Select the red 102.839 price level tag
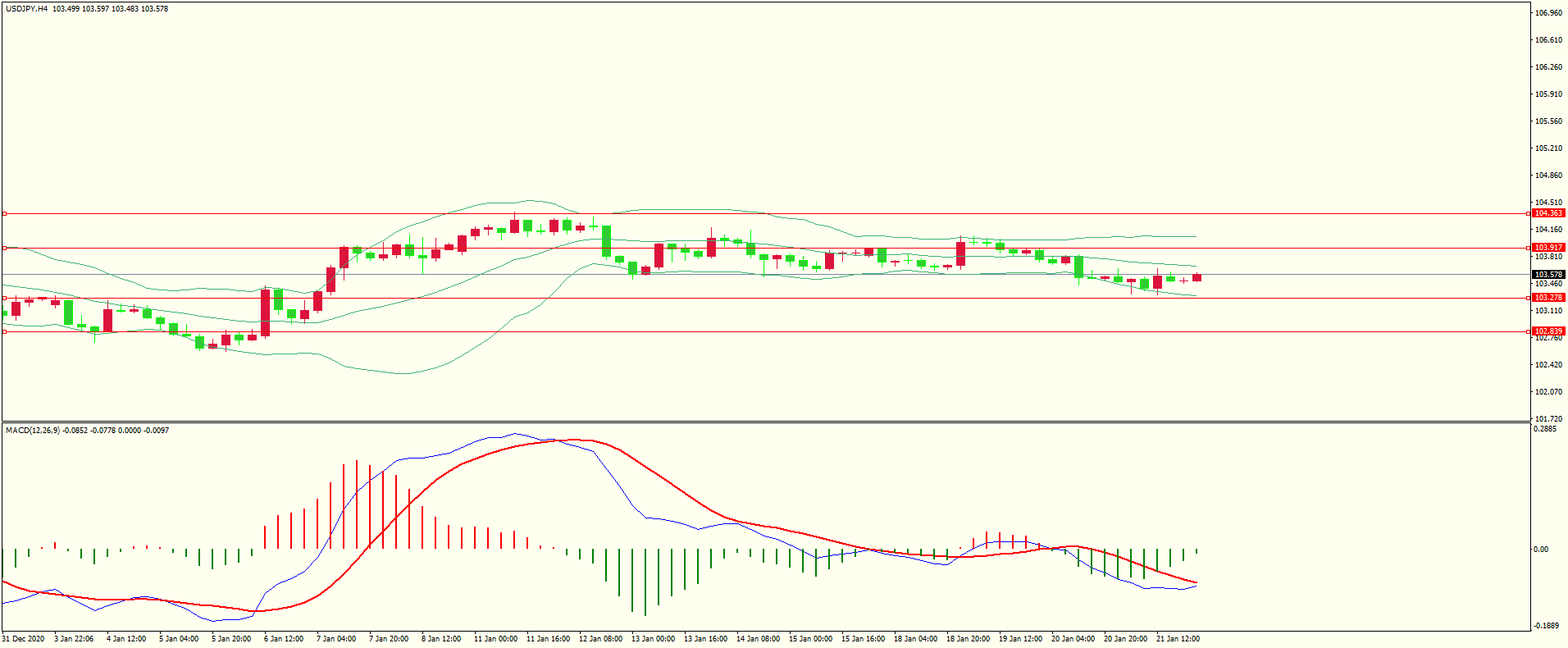Screen dimensions: 1568x648 click(x=1548, y=331)
